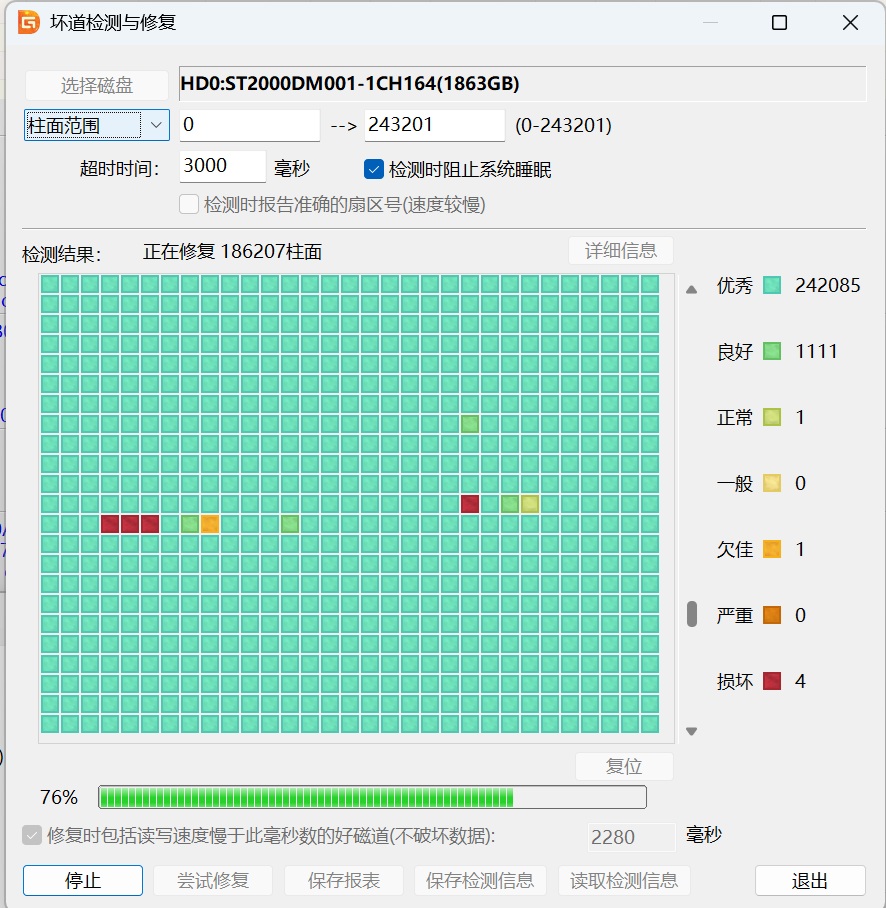
Task: Click the 退出 button
Action: point(810,881)
